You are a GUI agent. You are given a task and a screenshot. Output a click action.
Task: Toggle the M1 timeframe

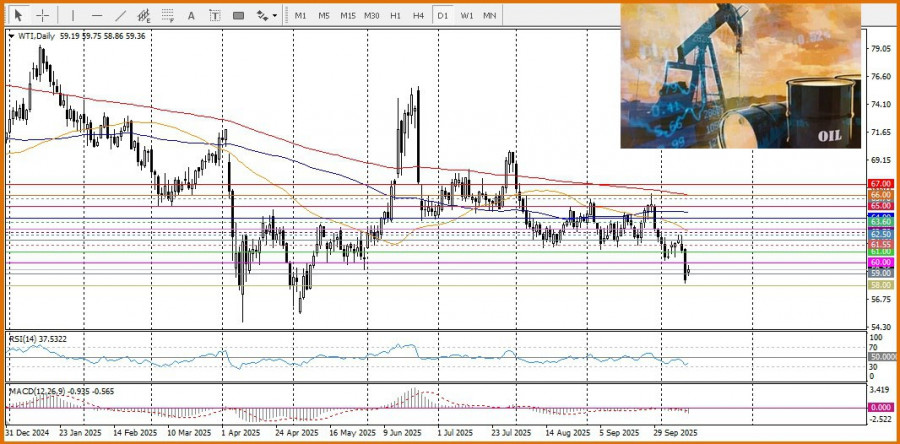tap(300, 15)
